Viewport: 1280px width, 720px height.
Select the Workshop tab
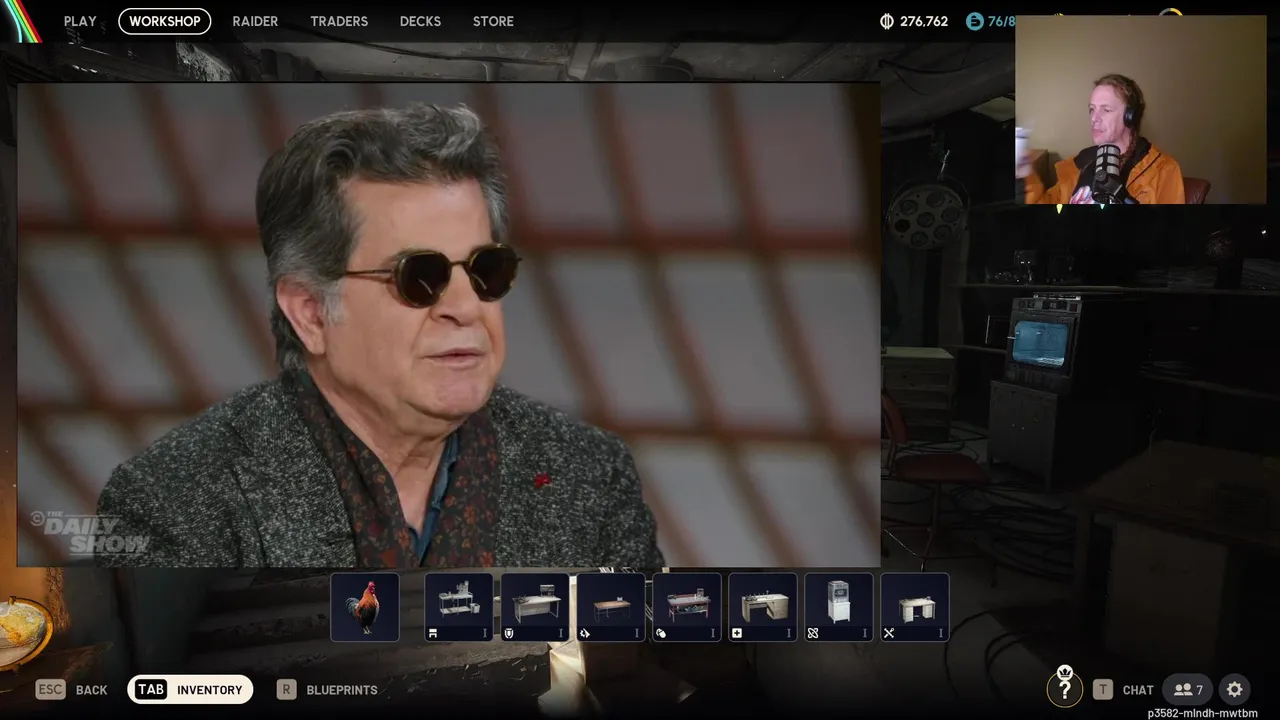click(x=165, y=21)
